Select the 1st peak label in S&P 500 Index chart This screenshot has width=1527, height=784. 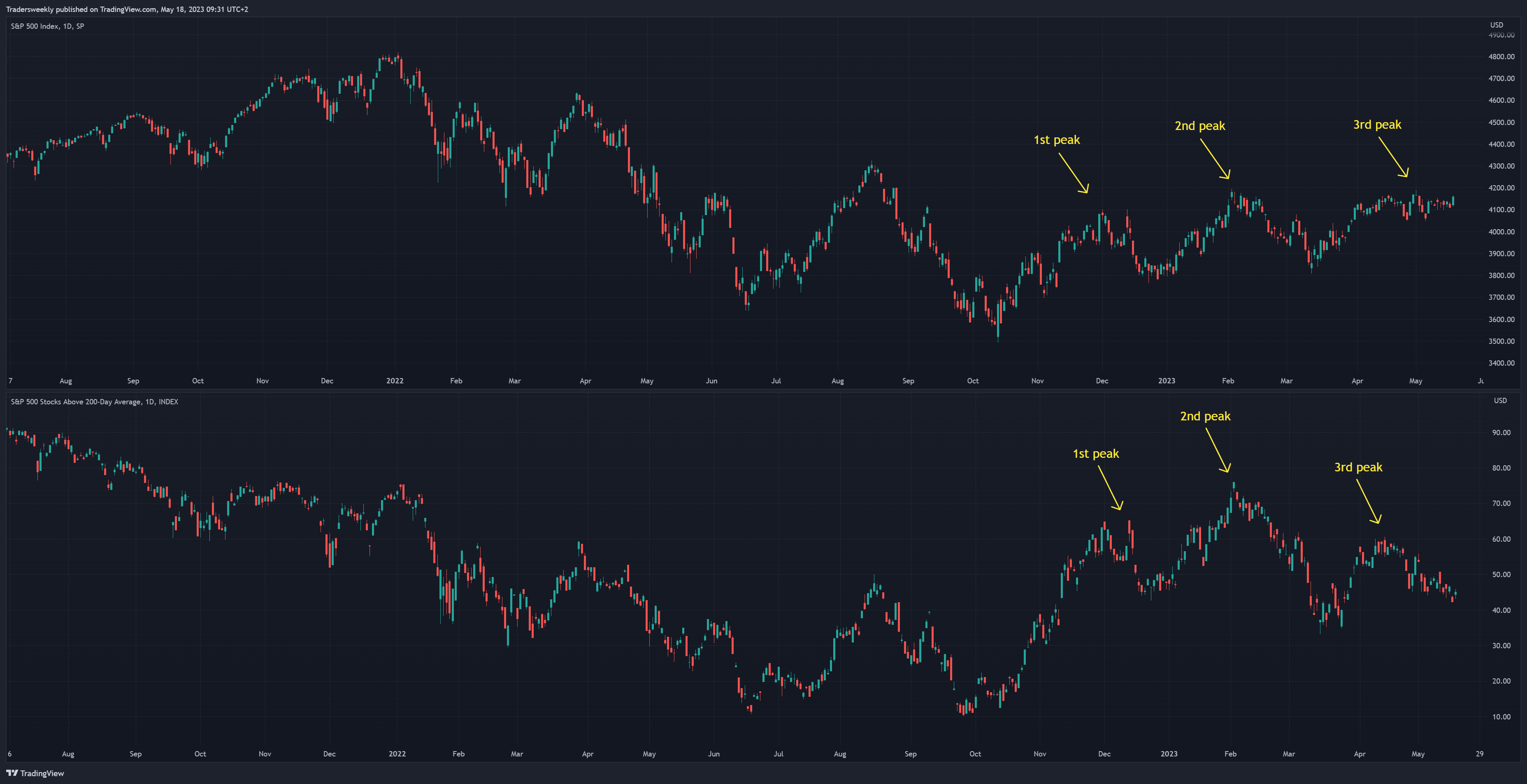click(1057, 140)
